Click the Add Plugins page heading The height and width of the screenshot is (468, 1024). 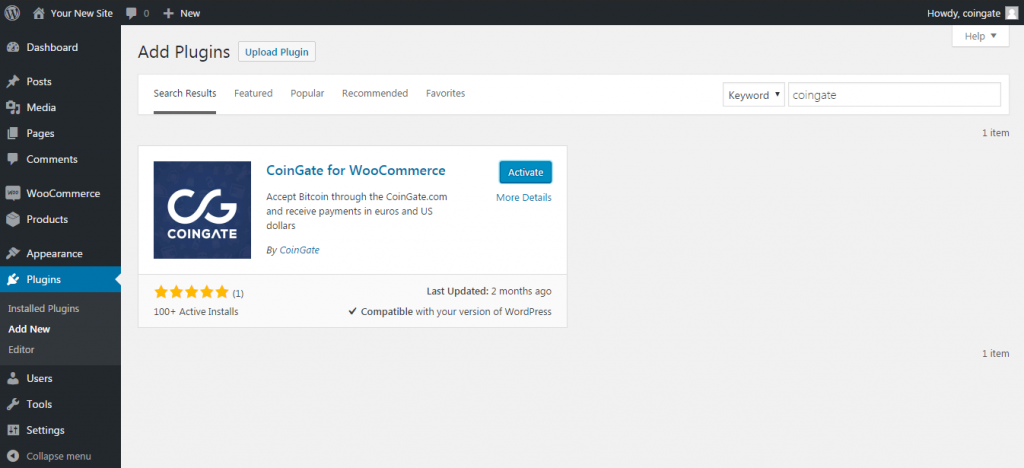(x=184, y=52)
